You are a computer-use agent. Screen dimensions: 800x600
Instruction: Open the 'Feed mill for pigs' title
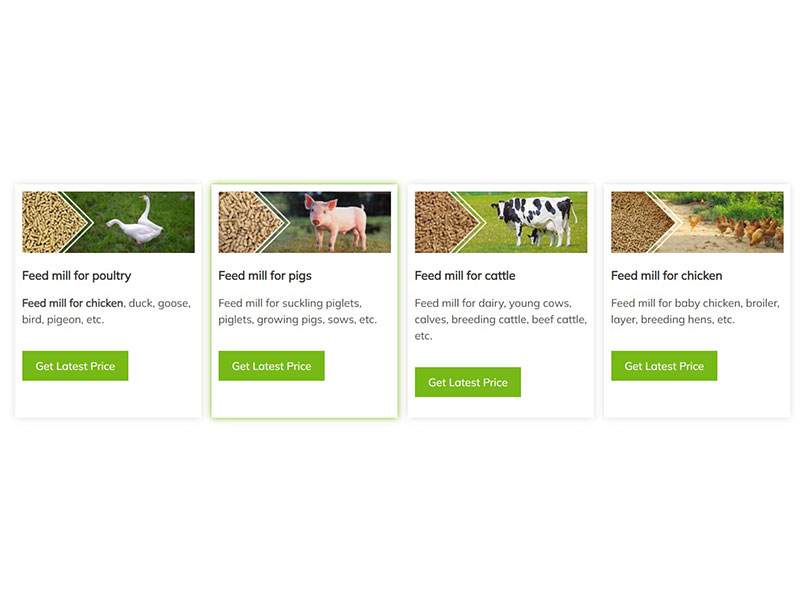265,276
